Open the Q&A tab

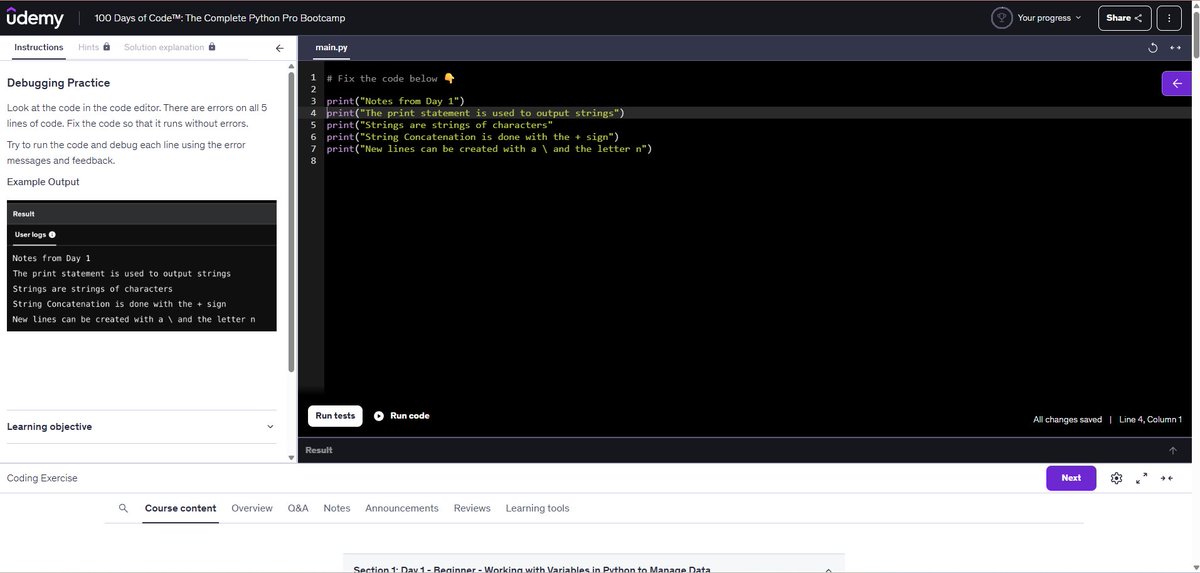tap(298, 508)
